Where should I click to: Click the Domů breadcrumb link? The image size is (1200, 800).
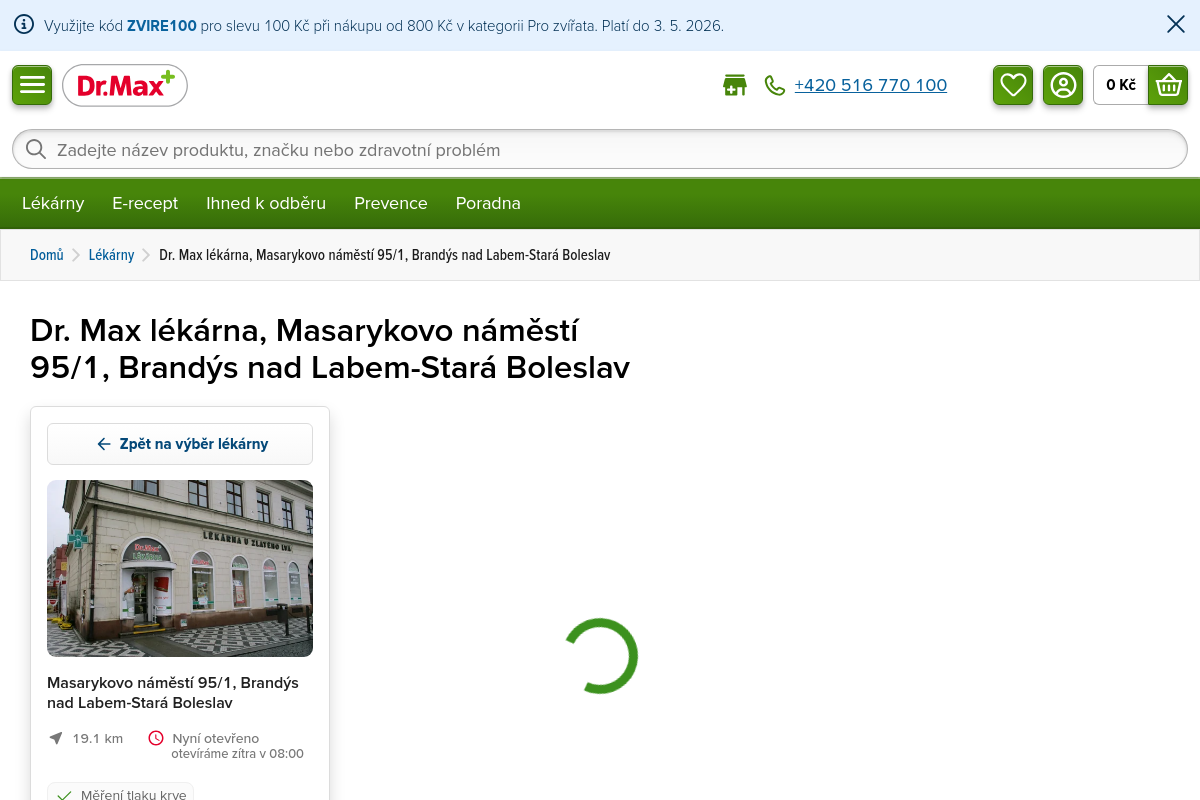[47, 255]
